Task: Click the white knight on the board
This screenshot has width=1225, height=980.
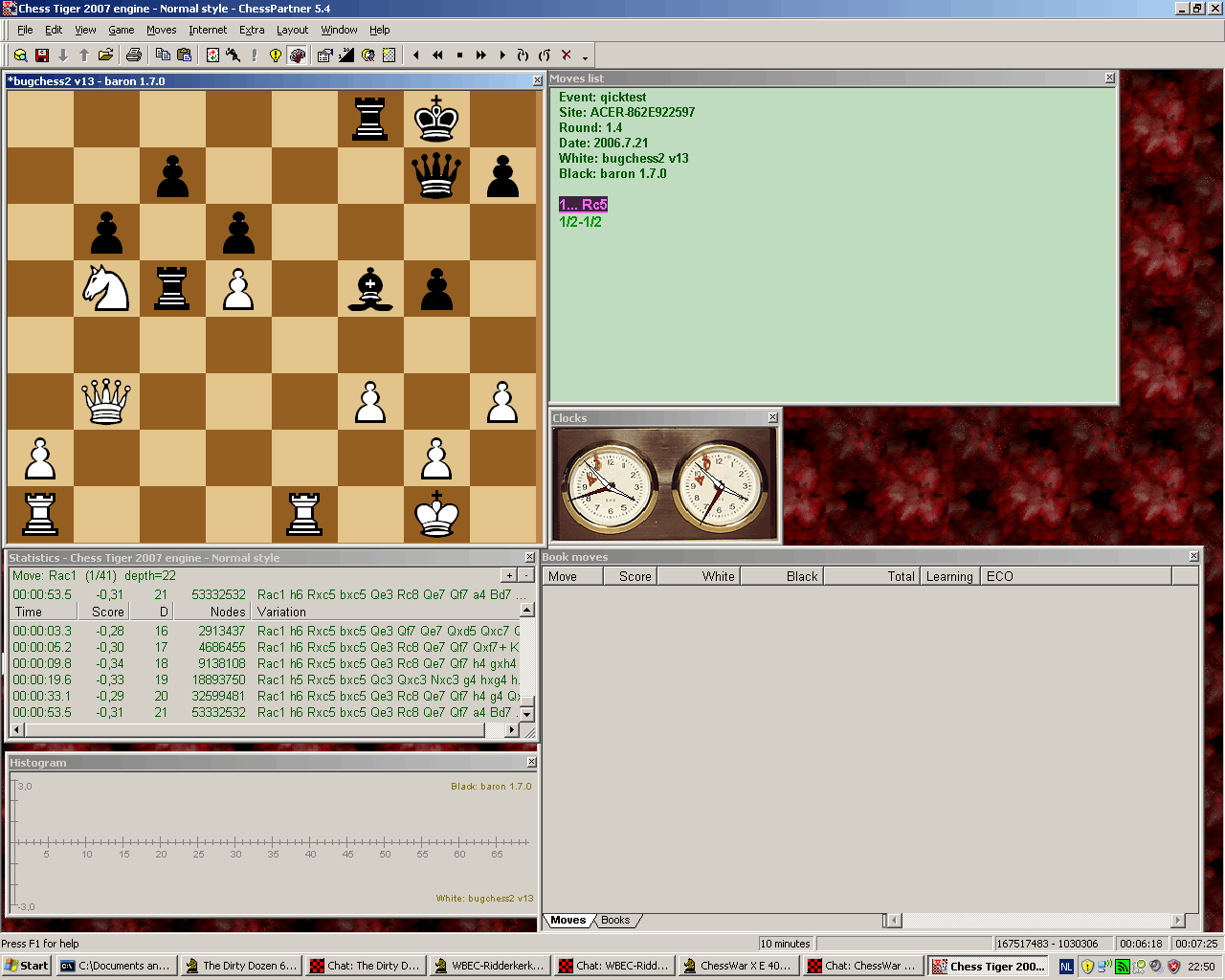Action: [x=106, y=288]
